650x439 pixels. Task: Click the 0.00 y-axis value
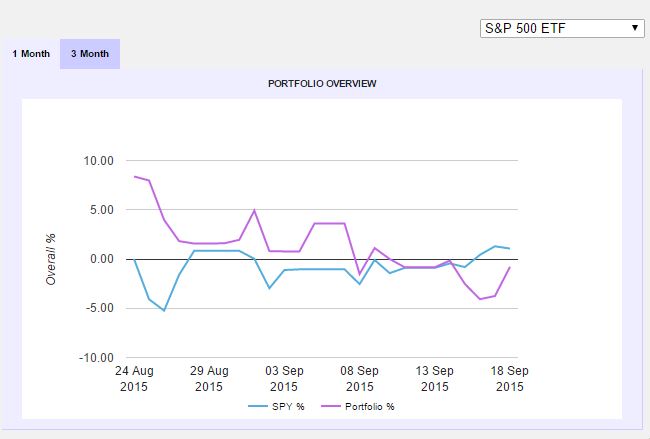(102, 259)
